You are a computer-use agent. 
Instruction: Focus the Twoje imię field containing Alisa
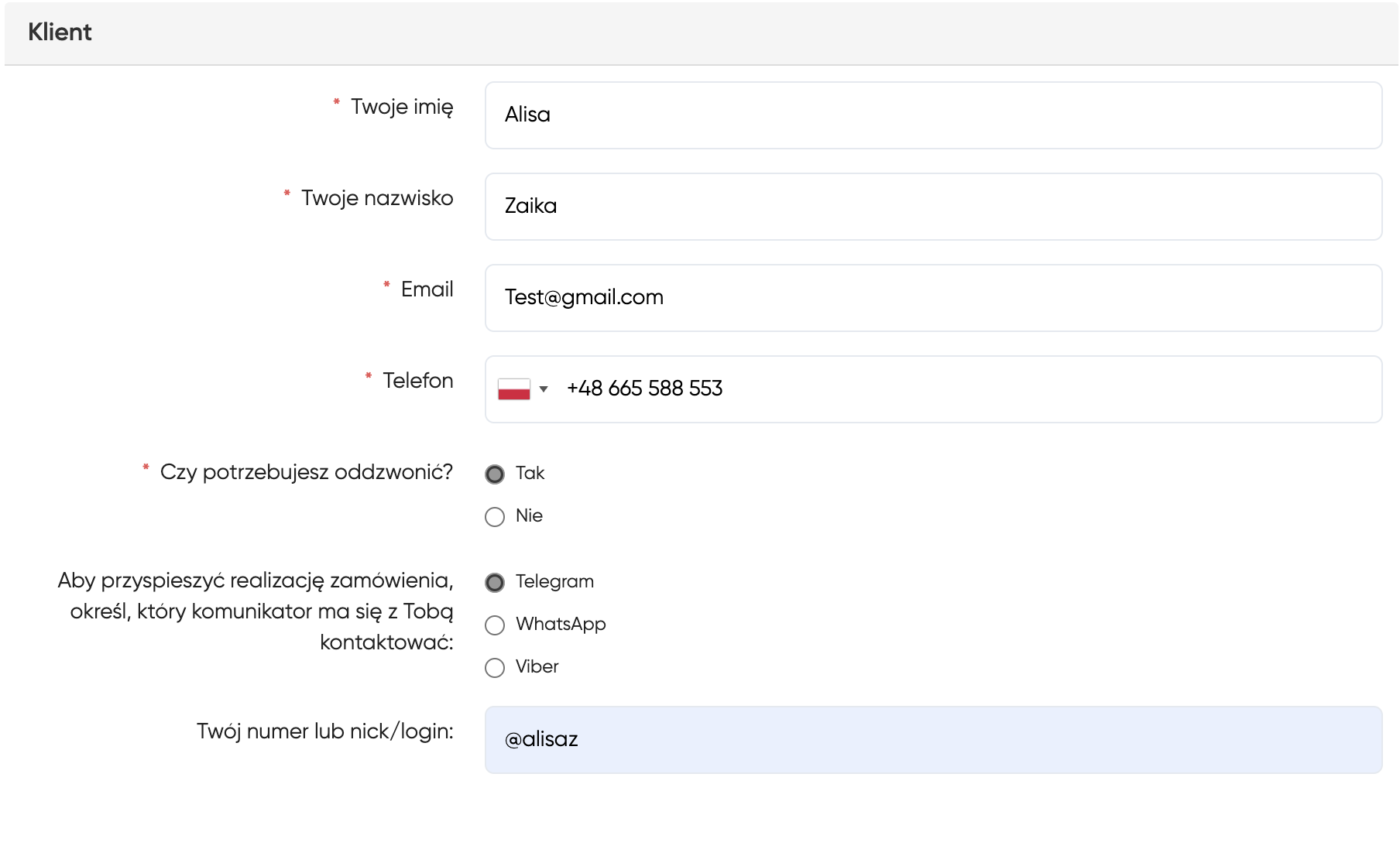932,115
